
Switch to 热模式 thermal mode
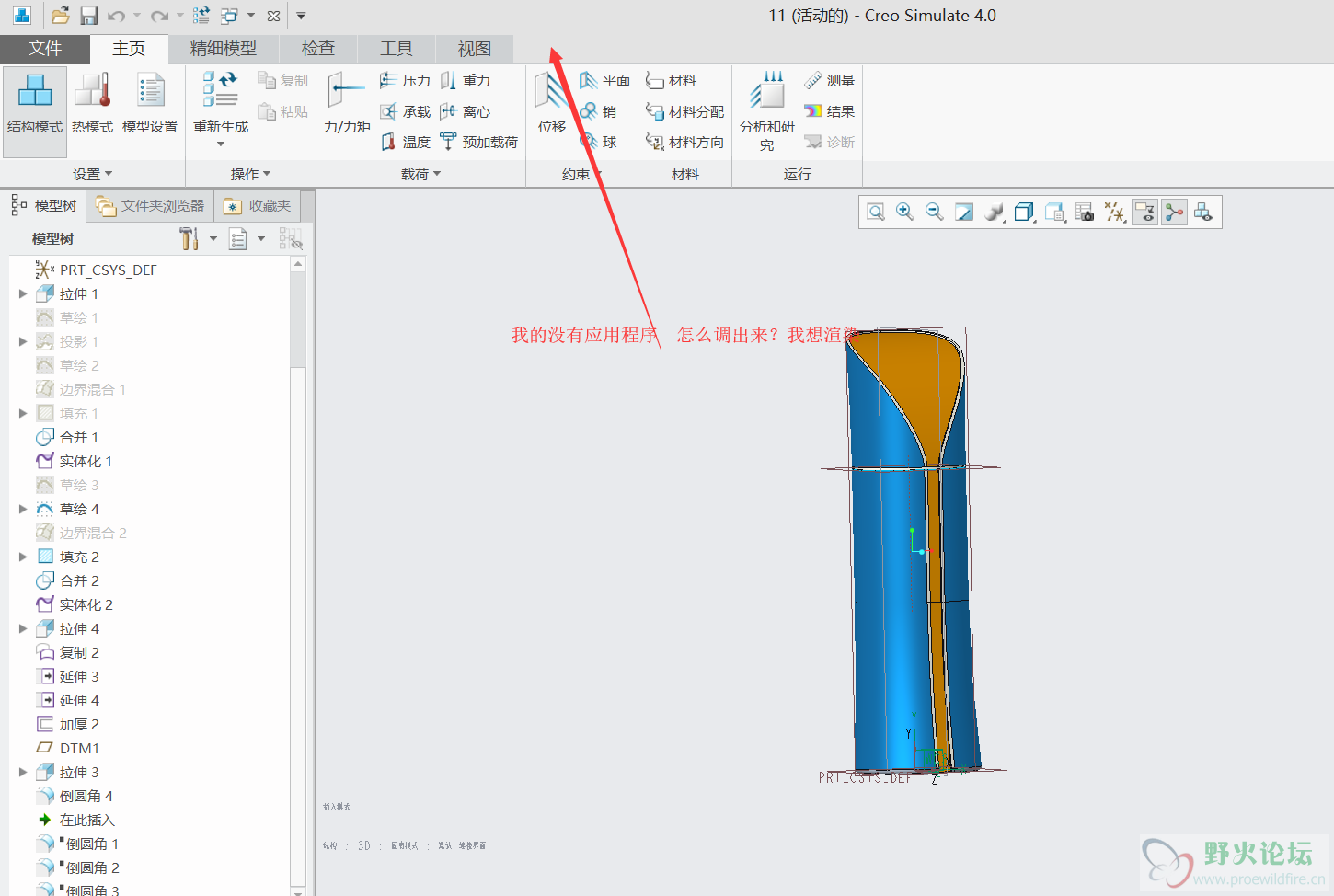93,104
